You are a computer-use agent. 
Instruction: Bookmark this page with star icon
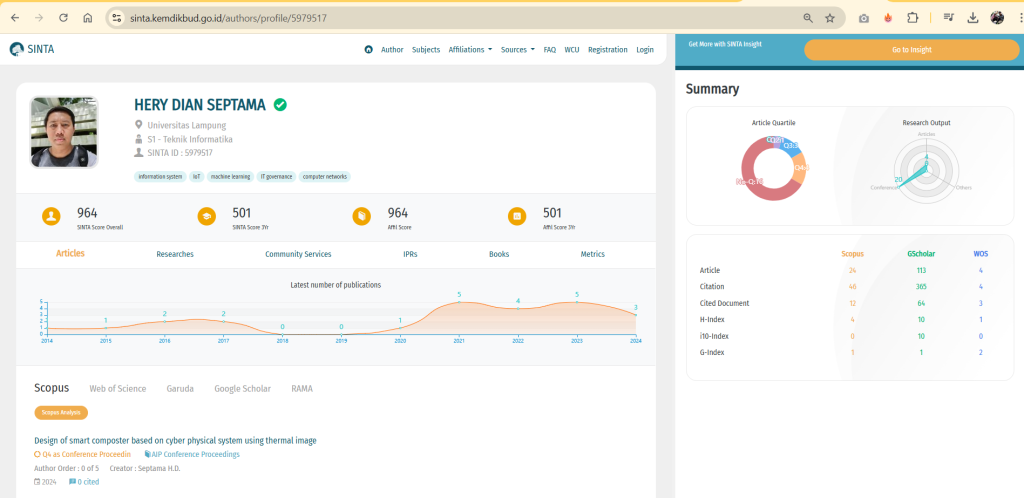pyautogui.click(x=829, y=18)
